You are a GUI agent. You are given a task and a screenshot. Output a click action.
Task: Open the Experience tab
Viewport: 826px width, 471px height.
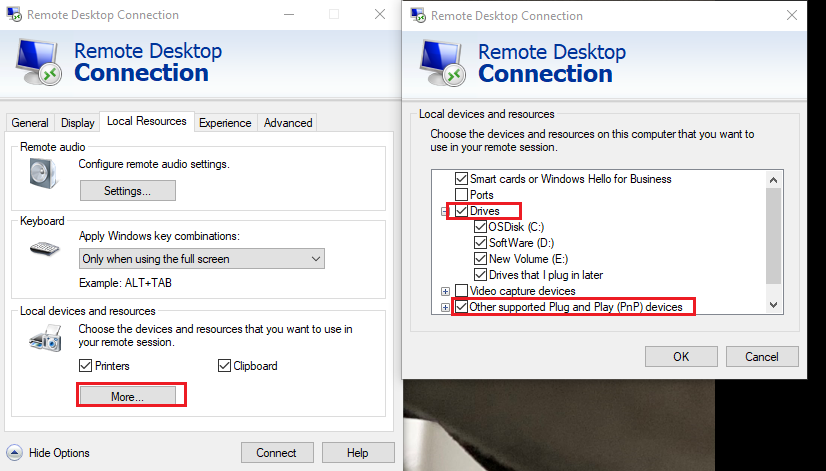click(225, 123)
